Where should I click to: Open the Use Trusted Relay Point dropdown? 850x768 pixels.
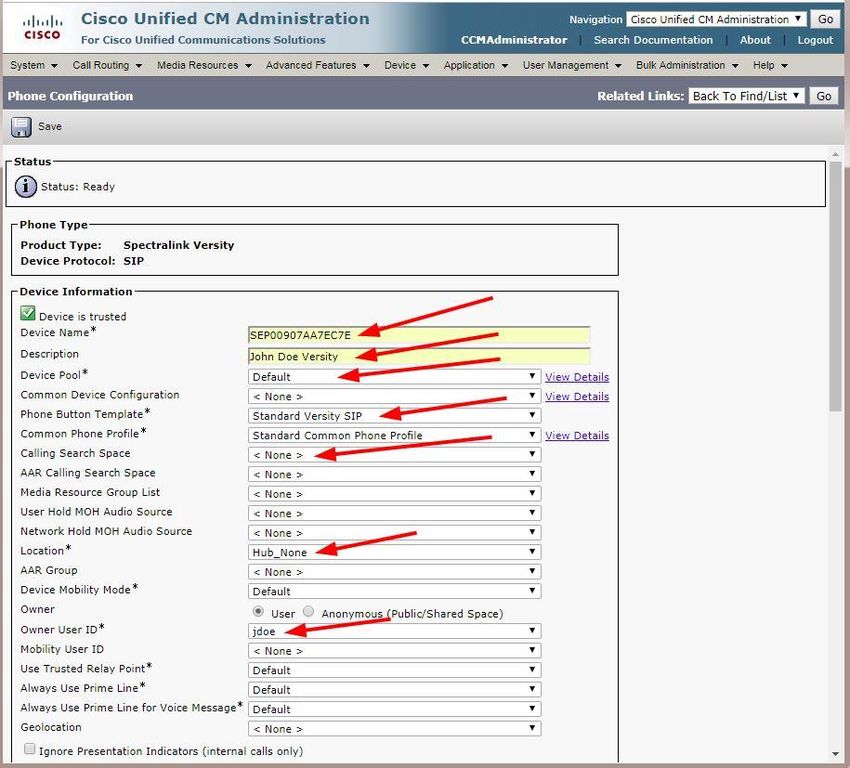coord(394,670)
